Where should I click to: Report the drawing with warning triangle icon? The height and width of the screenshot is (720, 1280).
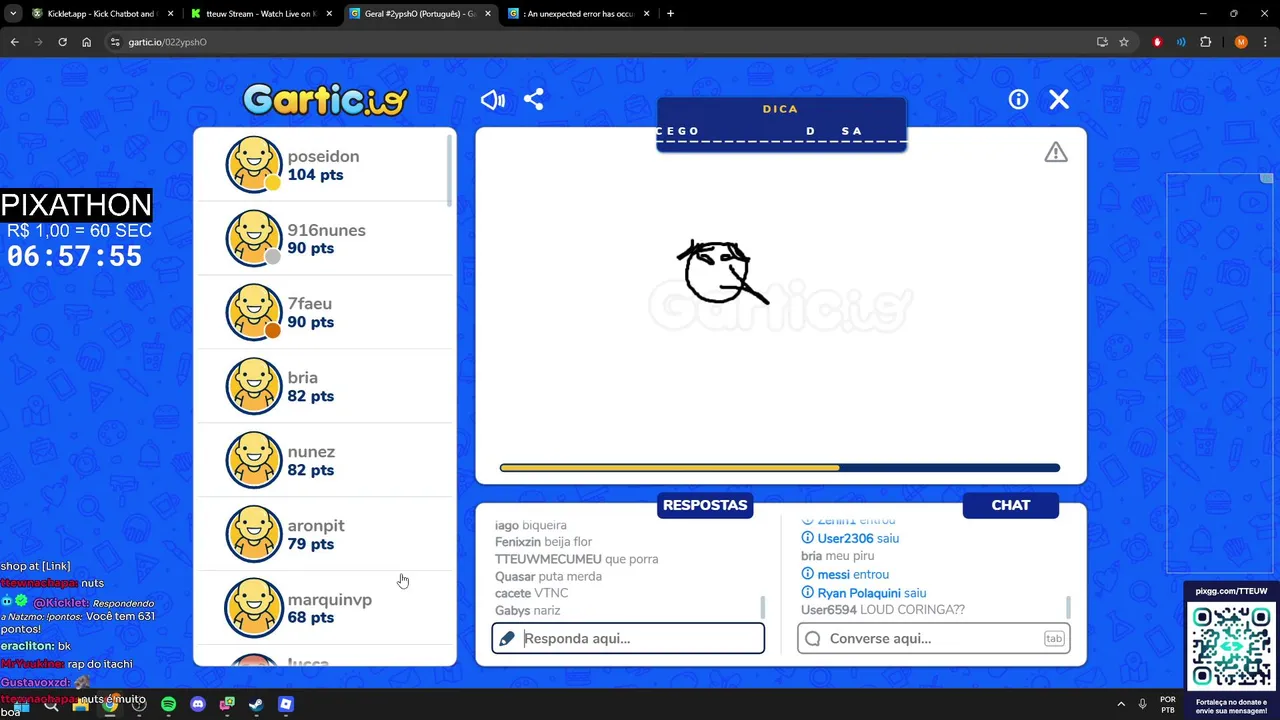(1056, 152)
